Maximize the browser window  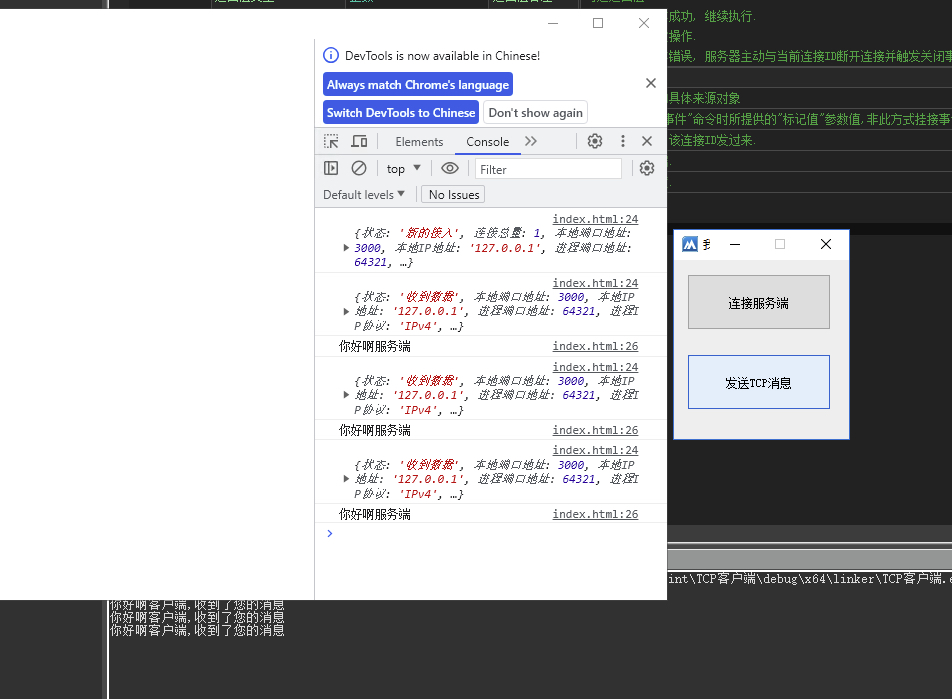(598, 23)
